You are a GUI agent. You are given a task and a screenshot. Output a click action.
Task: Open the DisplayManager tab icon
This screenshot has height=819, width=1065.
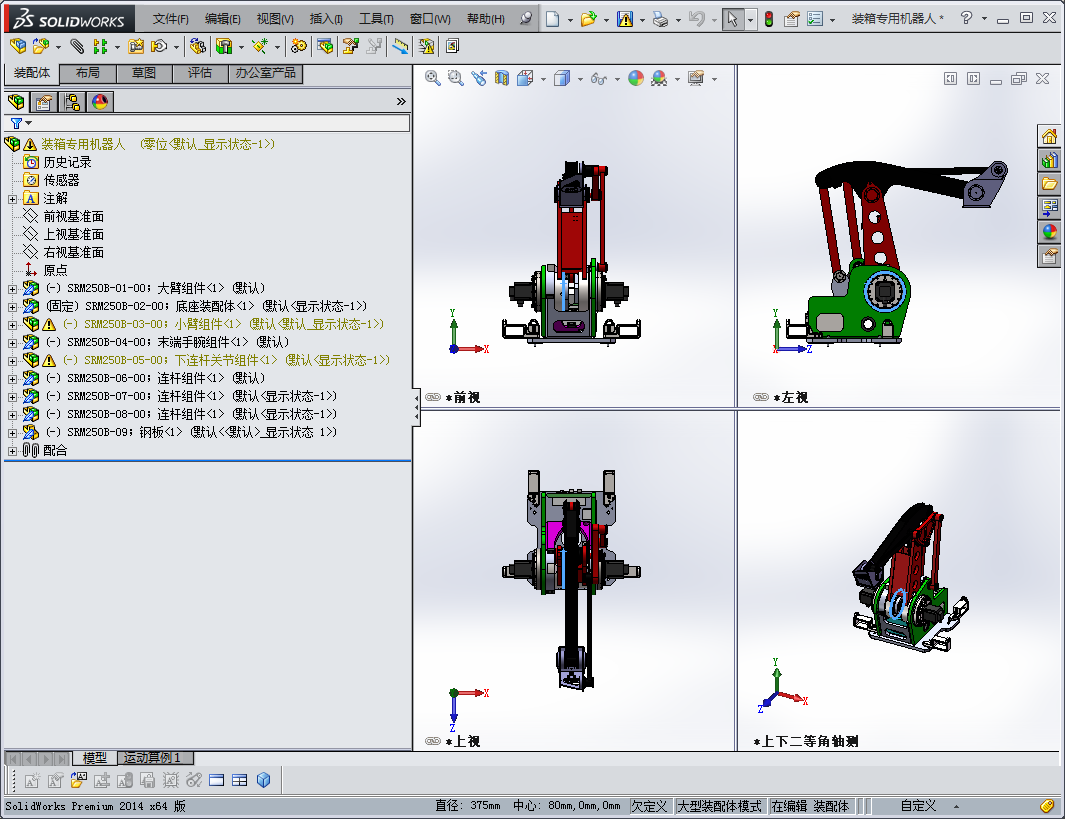point(100,102)
